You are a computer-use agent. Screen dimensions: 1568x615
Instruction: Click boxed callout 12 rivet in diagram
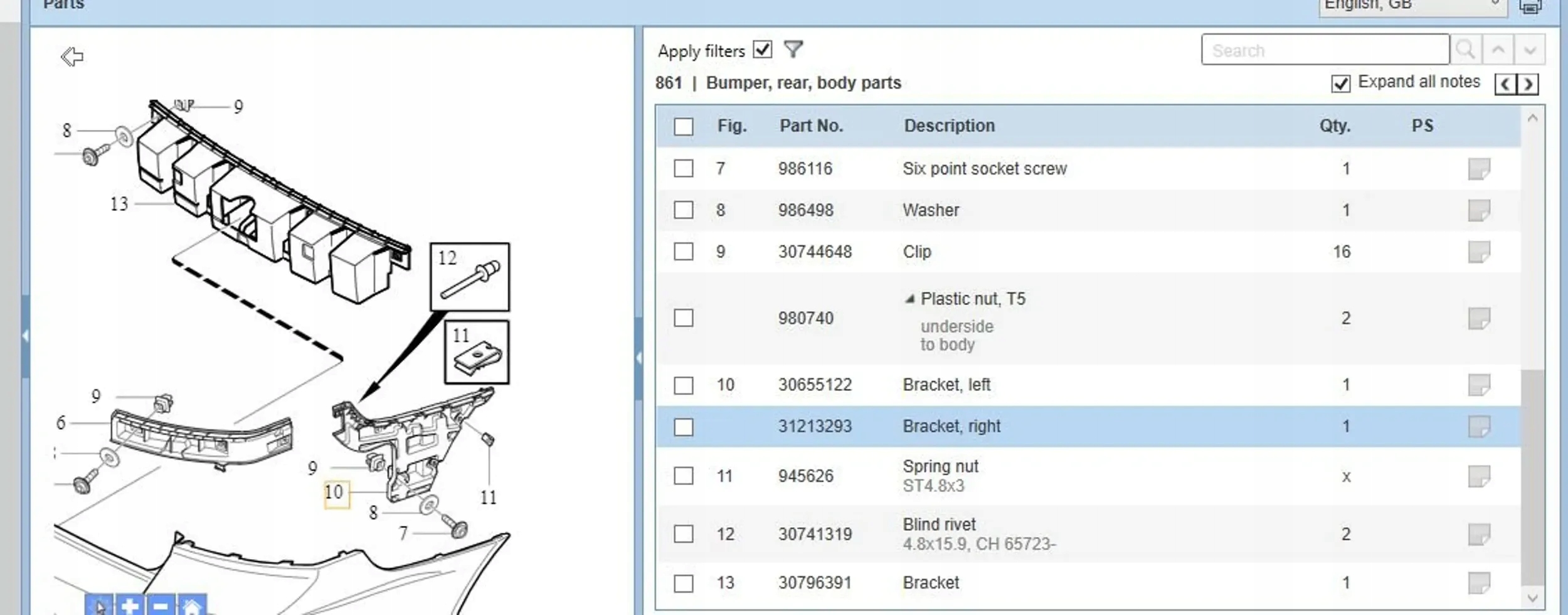[x=470, y=277]
